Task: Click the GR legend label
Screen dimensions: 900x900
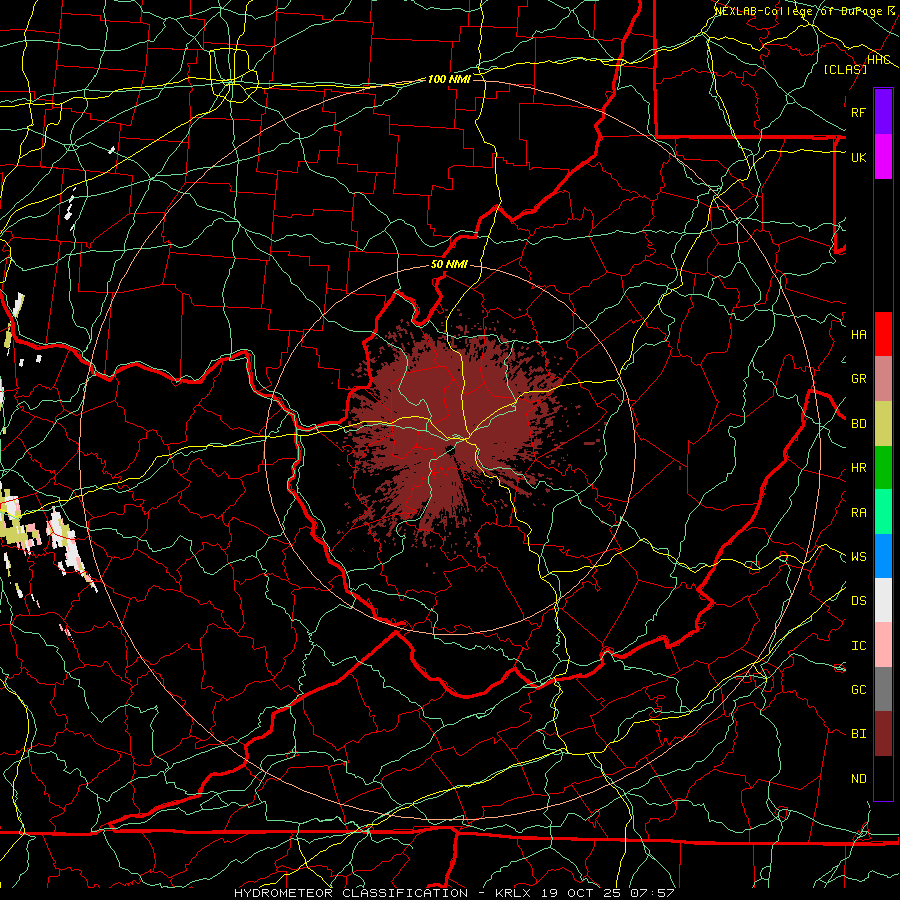Action: coord(859,379)
